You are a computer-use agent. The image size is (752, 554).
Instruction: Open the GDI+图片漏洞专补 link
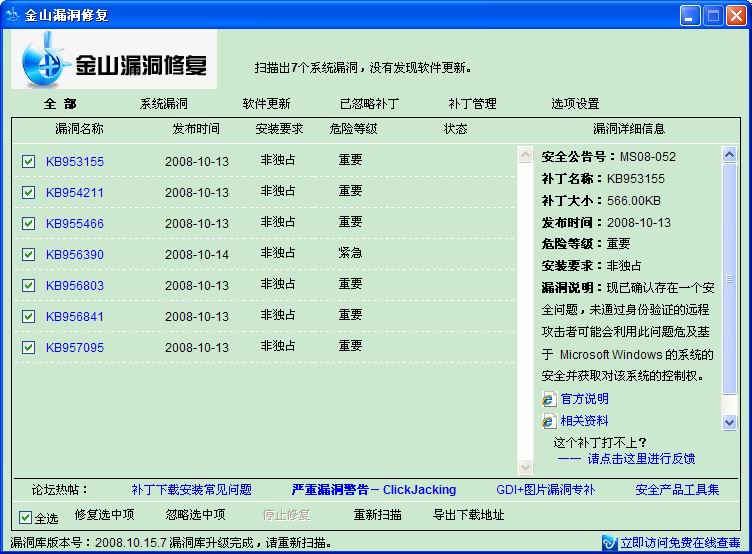pyautogui.click(x=546, y=490)
